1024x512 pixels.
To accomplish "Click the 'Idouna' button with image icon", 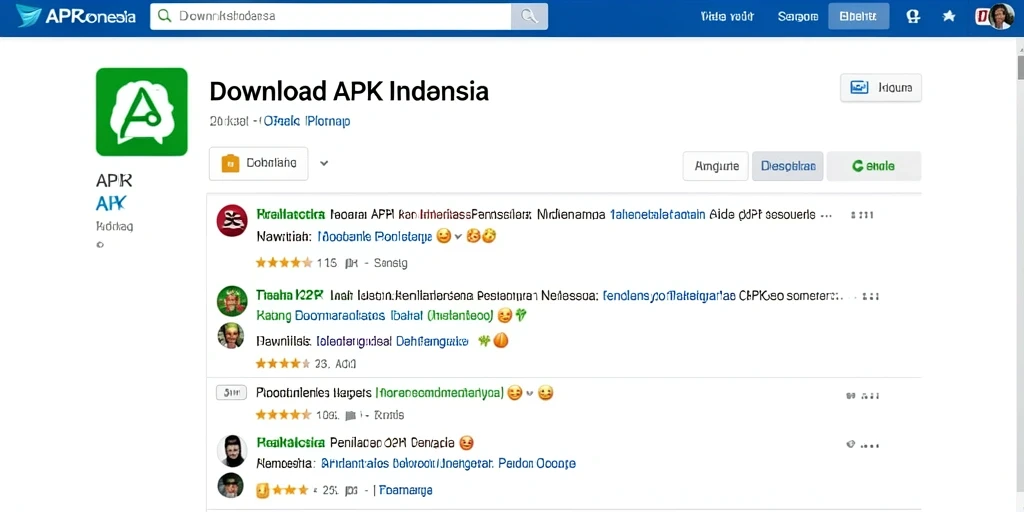I will click(881, 88).
